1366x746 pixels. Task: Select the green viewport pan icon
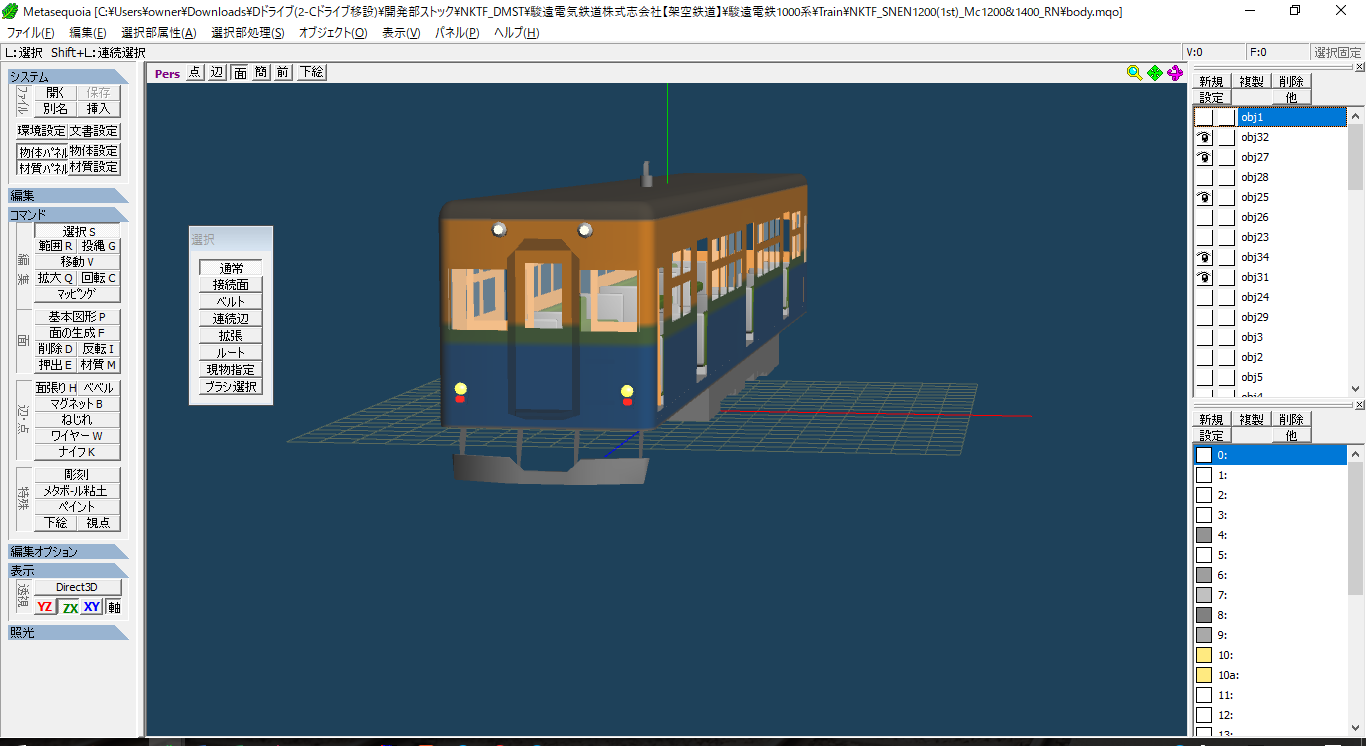point(1154,72)
